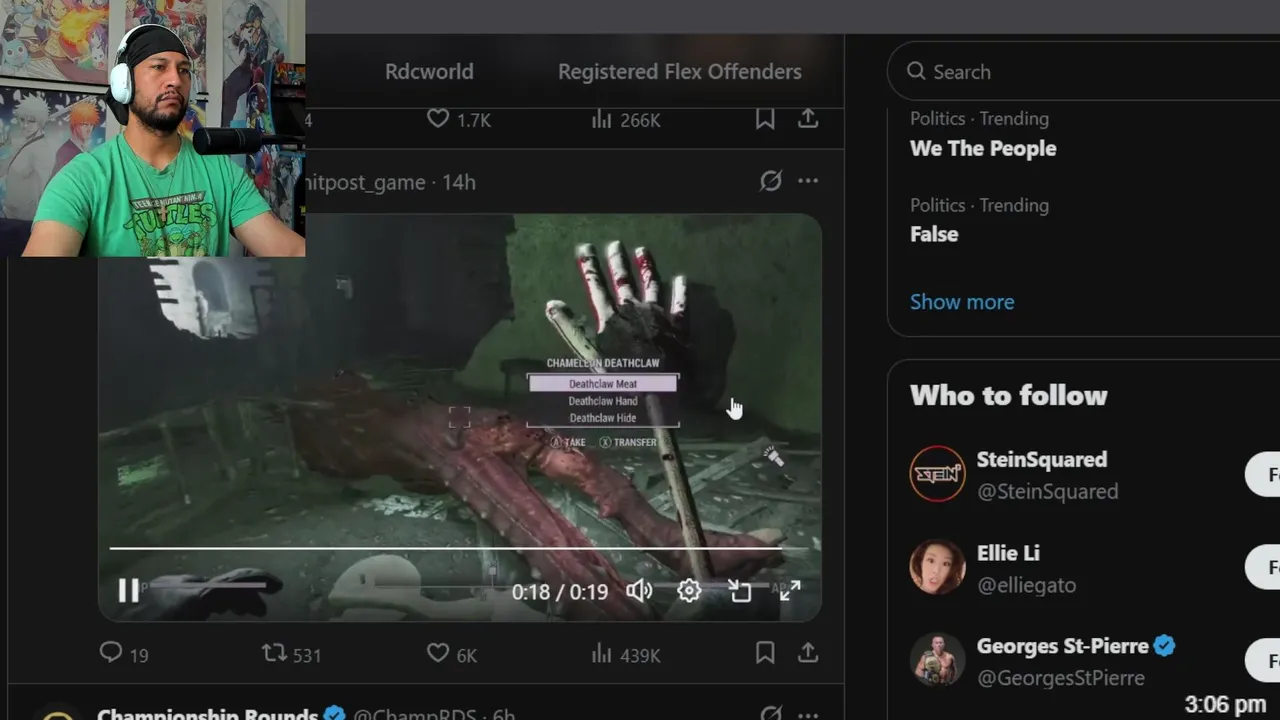The width and height of the screenshot is (1280, 720).
Task: Pause the video with the pause button
Action: click(129, 591)
